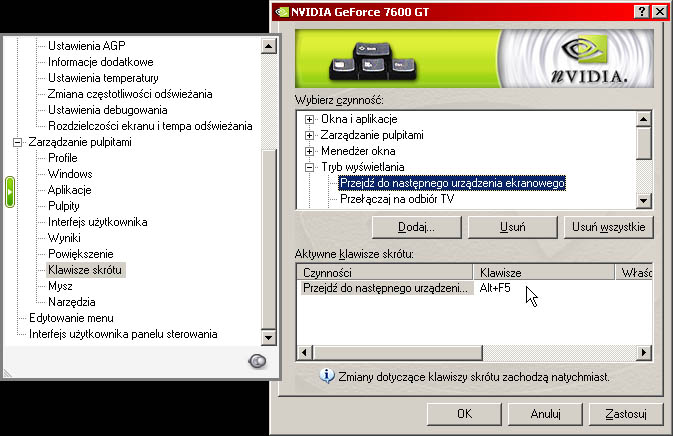Confirm with the OK button
The image size is (673, 436).
(464, 414)
